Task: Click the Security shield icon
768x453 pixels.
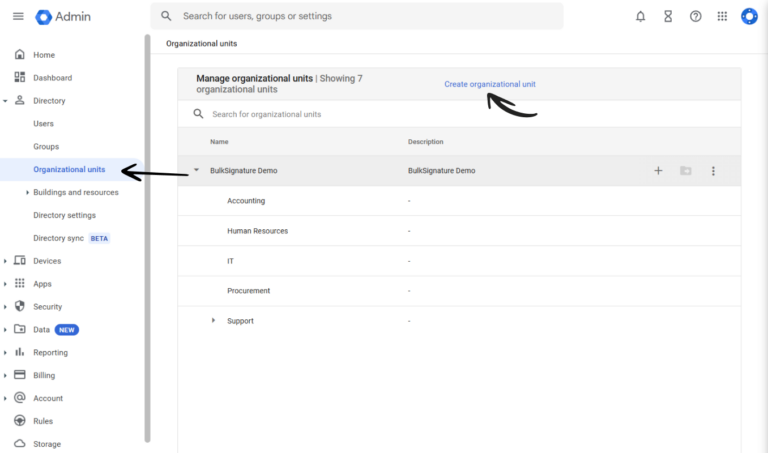Action: [x=20, y=306]
